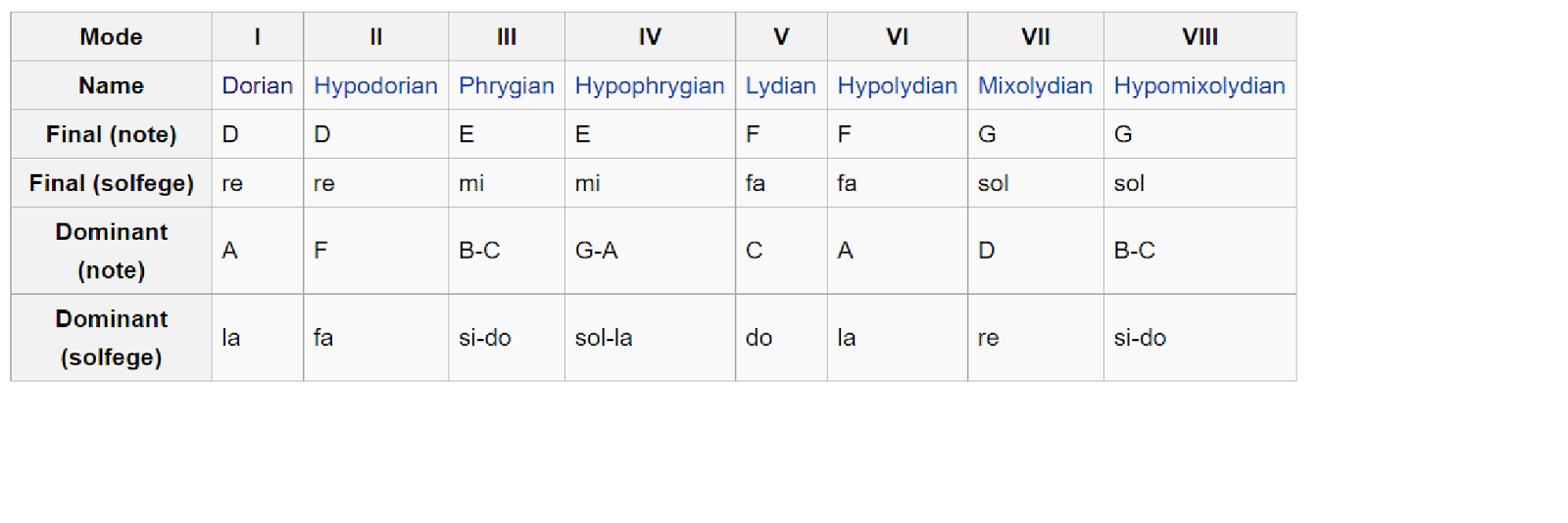Select the Name row header
The height and width of the screenshot is (523, 1568).
111,85
